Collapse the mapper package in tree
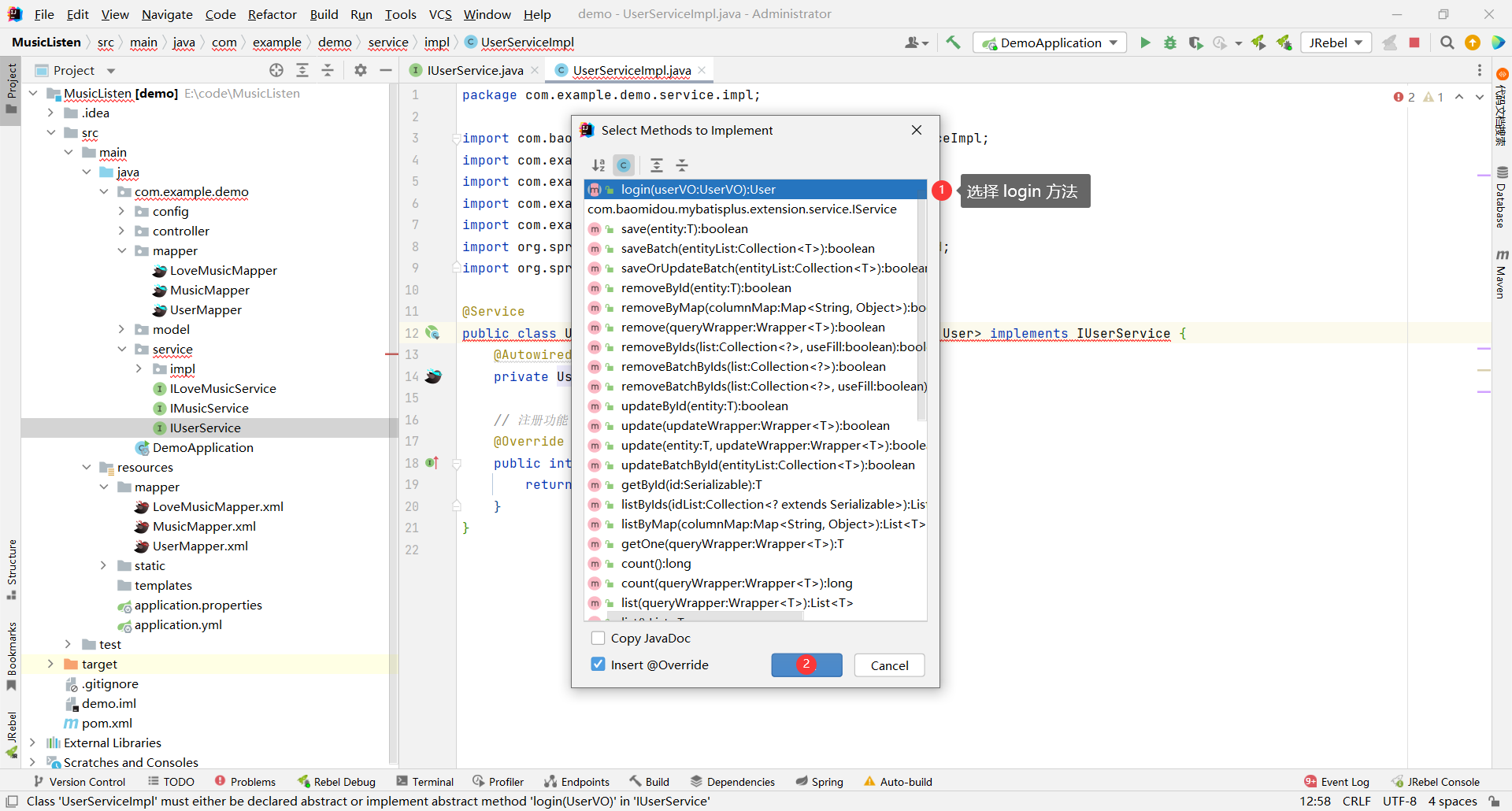The height and width of the screenshot is (811, 1512). (x=121, y=251)
